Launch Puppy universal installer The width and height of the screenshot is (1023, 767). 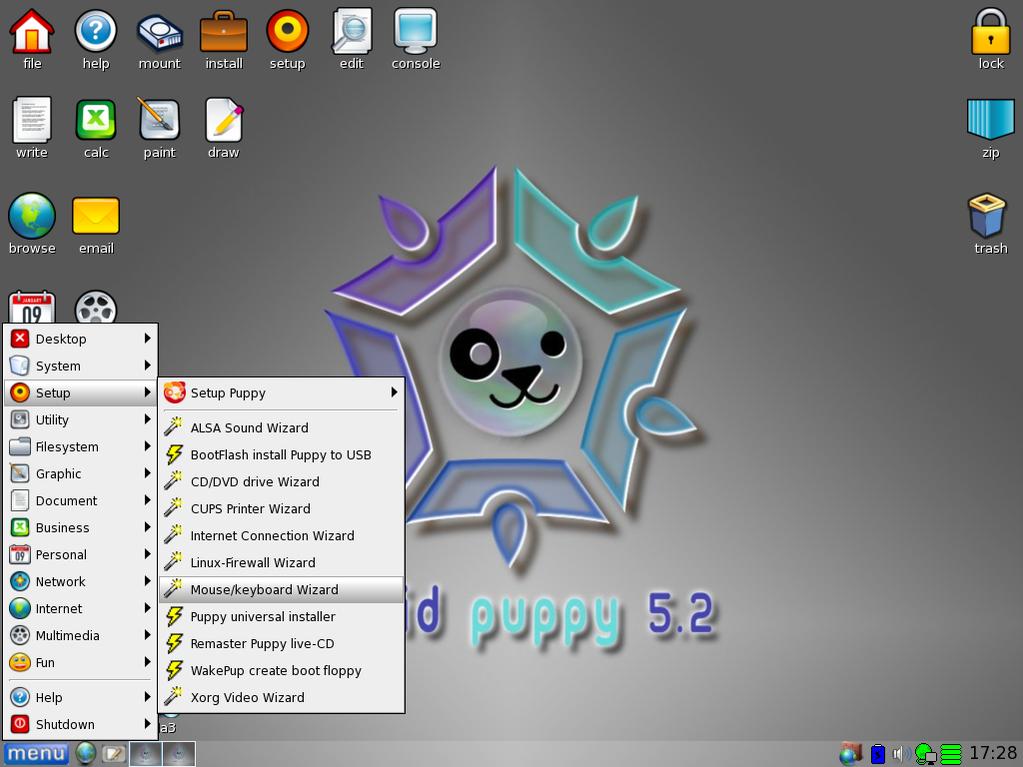(281, 616)
